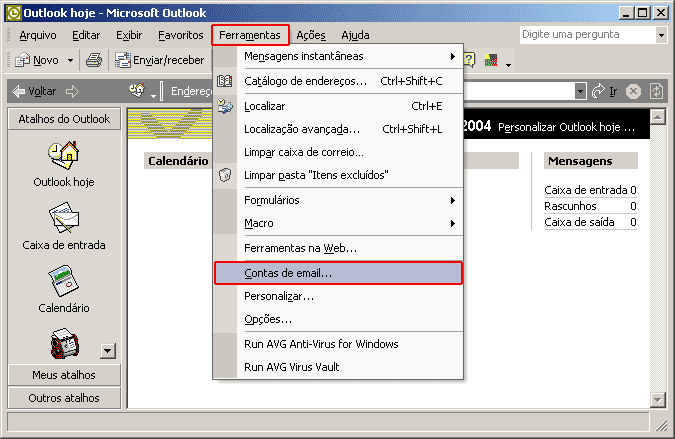Open the Arquivo menu
Image resolution: width=675 pixels, height=439 pixels.
[38, 35]
